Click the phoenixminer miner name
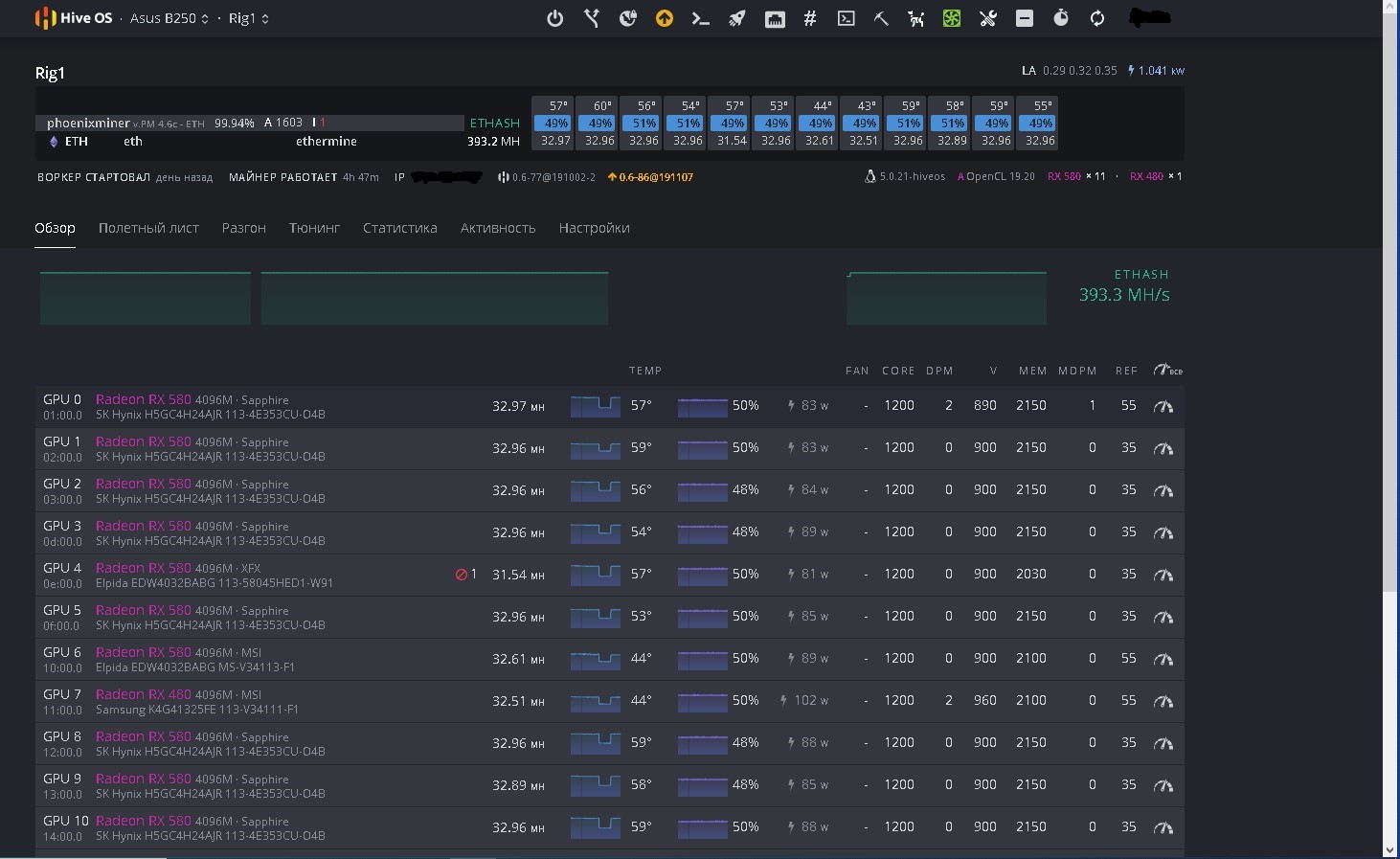The width and height of the screenshot is (1400, 859). pos(88,123)
